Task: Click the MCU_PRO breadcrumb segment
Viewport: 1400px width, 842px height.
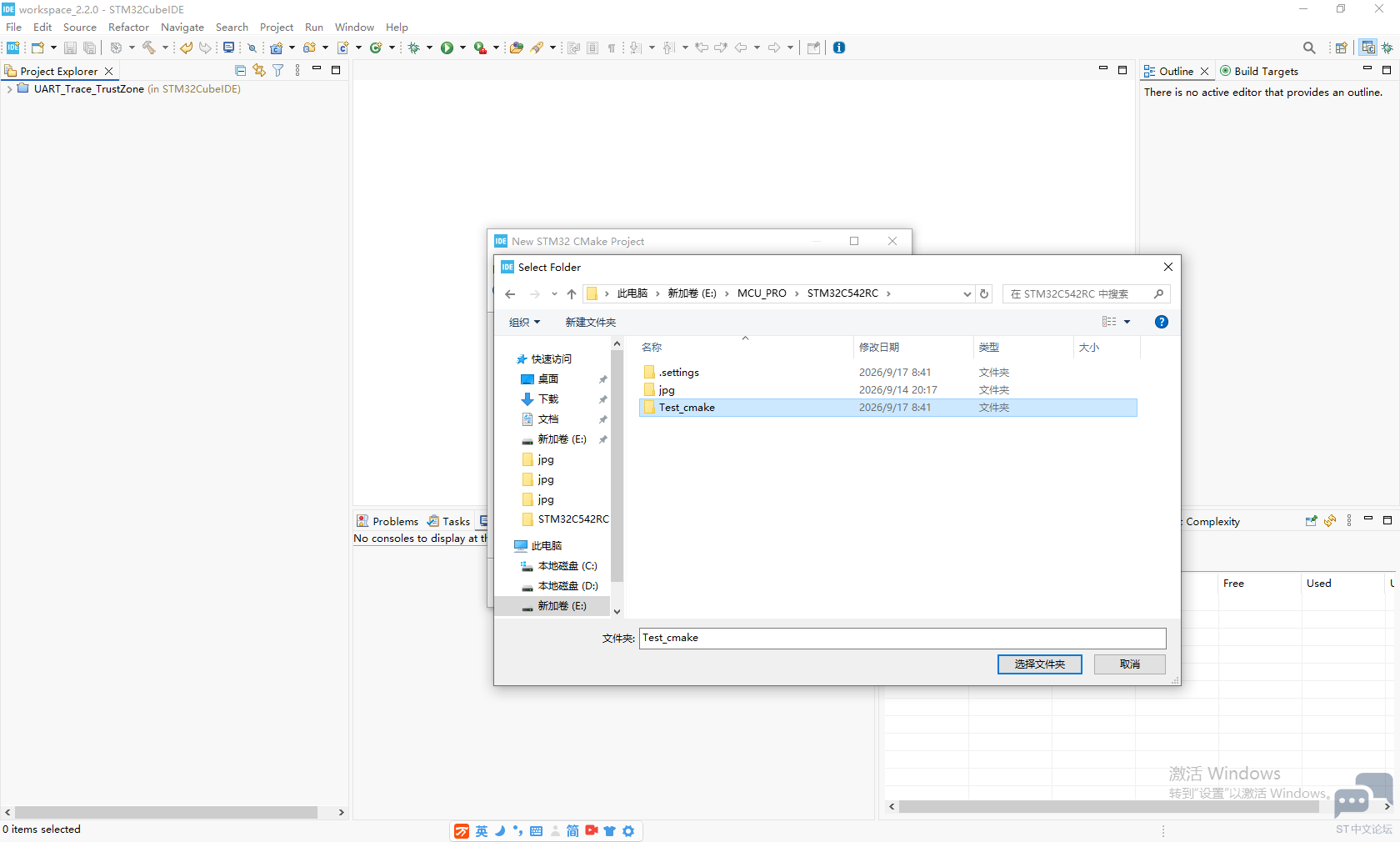Action: coord(762,293)
